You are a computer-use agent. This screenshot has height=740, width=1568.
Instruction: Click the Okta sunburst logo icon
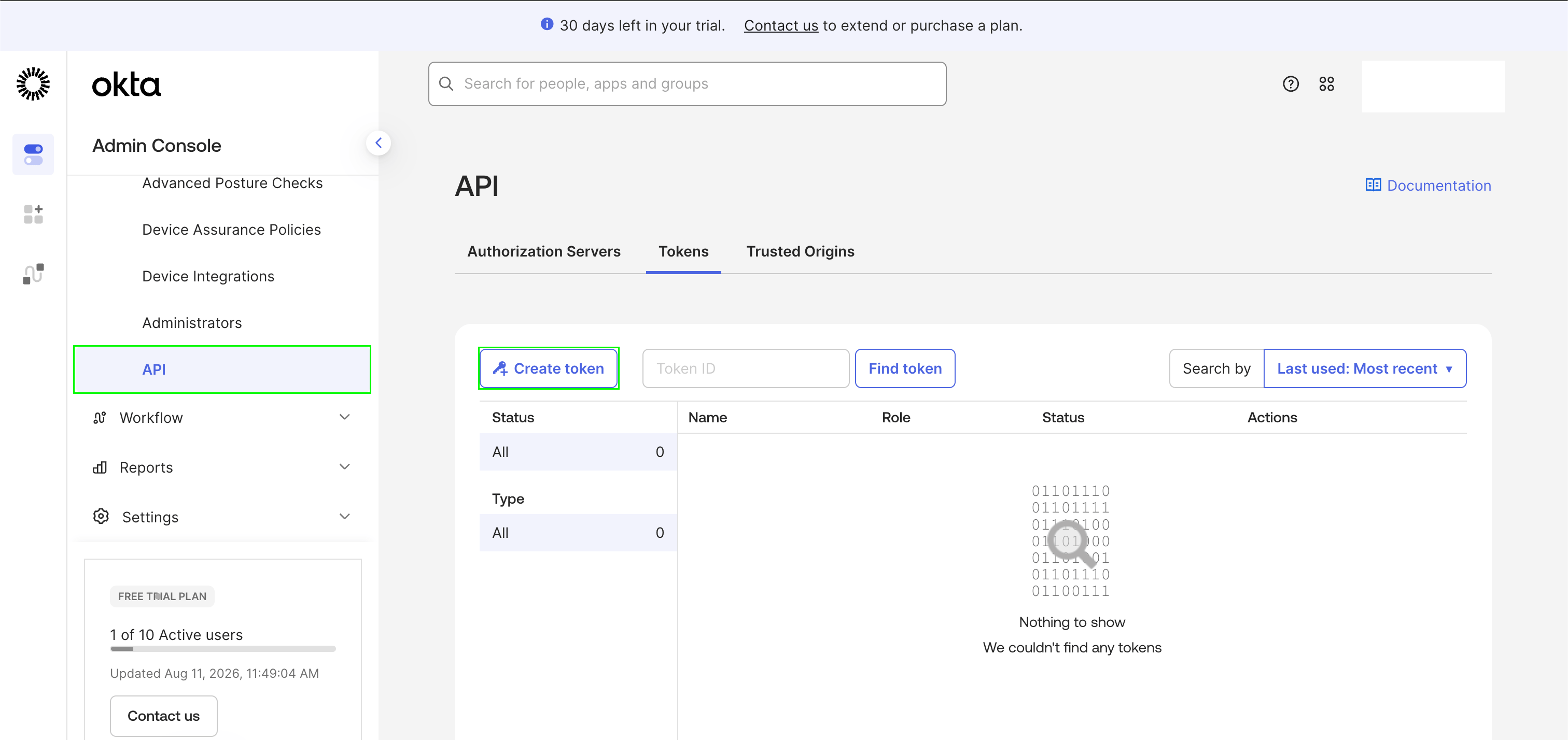[33, 84]
